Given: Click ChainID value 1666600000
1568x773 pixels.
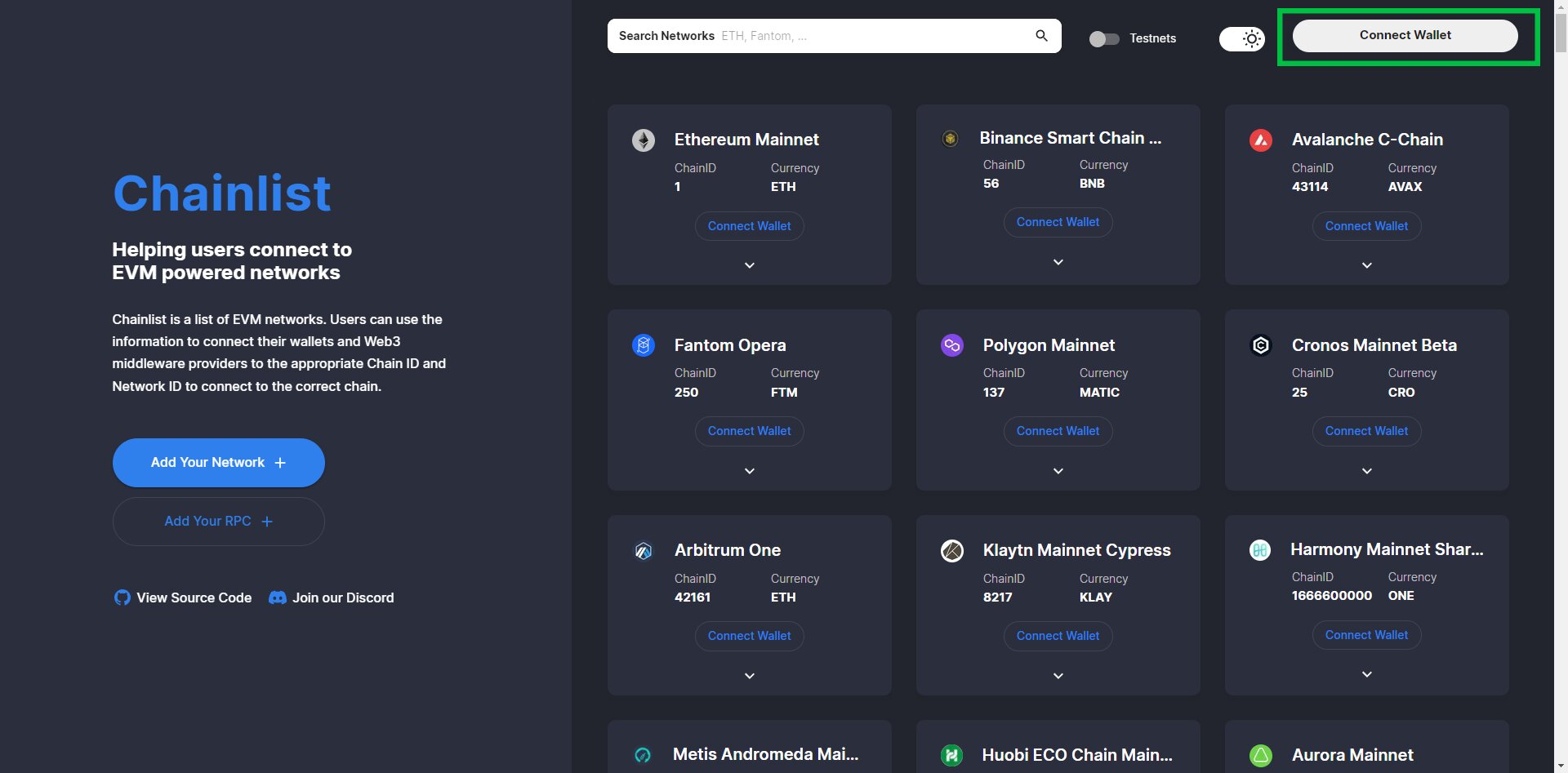Looking at the screenshot, I should (1332, 596).
